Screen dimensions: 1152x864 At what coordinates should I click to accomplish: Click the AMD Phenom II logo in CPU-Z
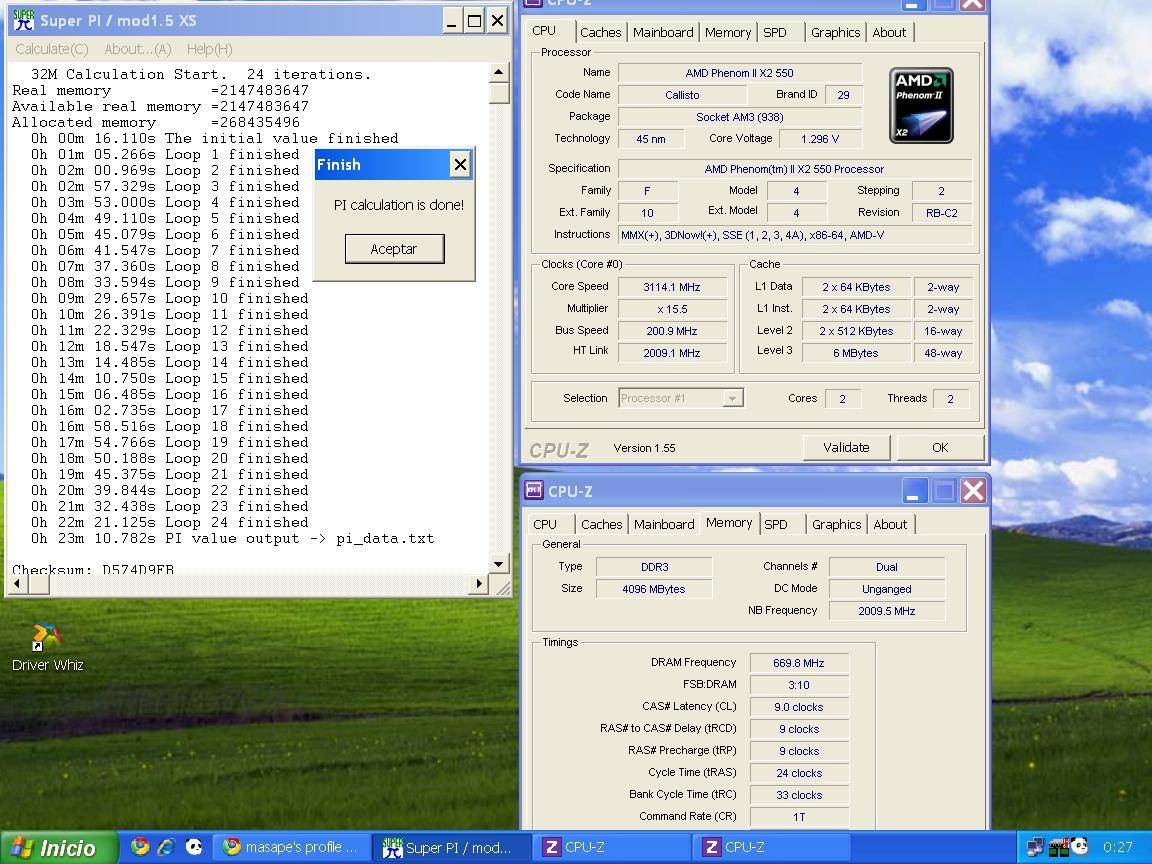tap(921, 105)
